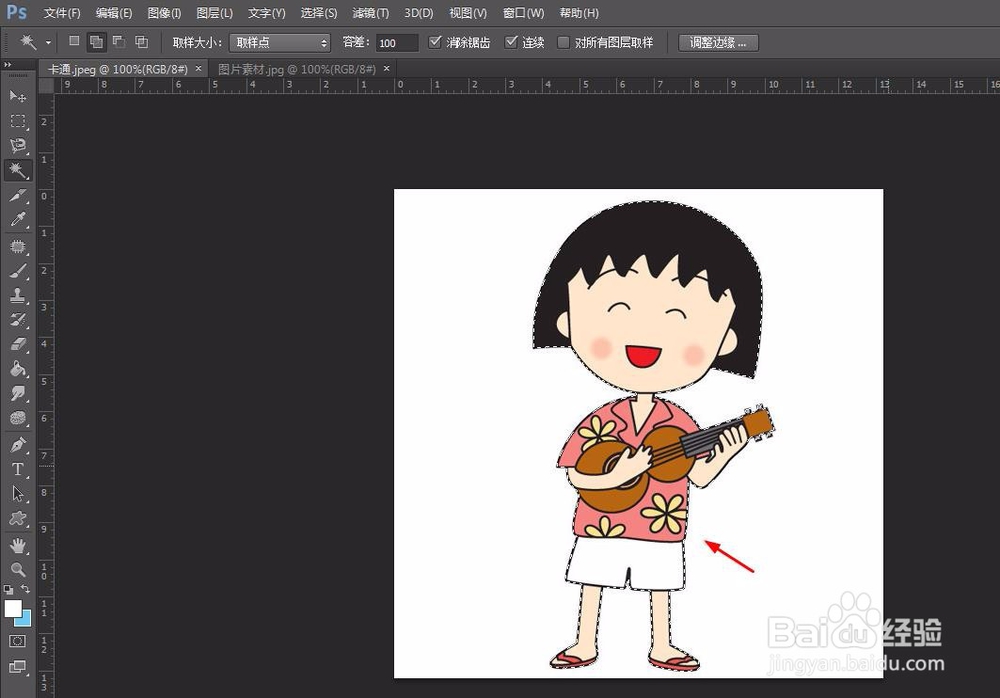Screen dimensions: 1000x698
Task: Reset default foreground and background colors
Action: pos(8,590)
